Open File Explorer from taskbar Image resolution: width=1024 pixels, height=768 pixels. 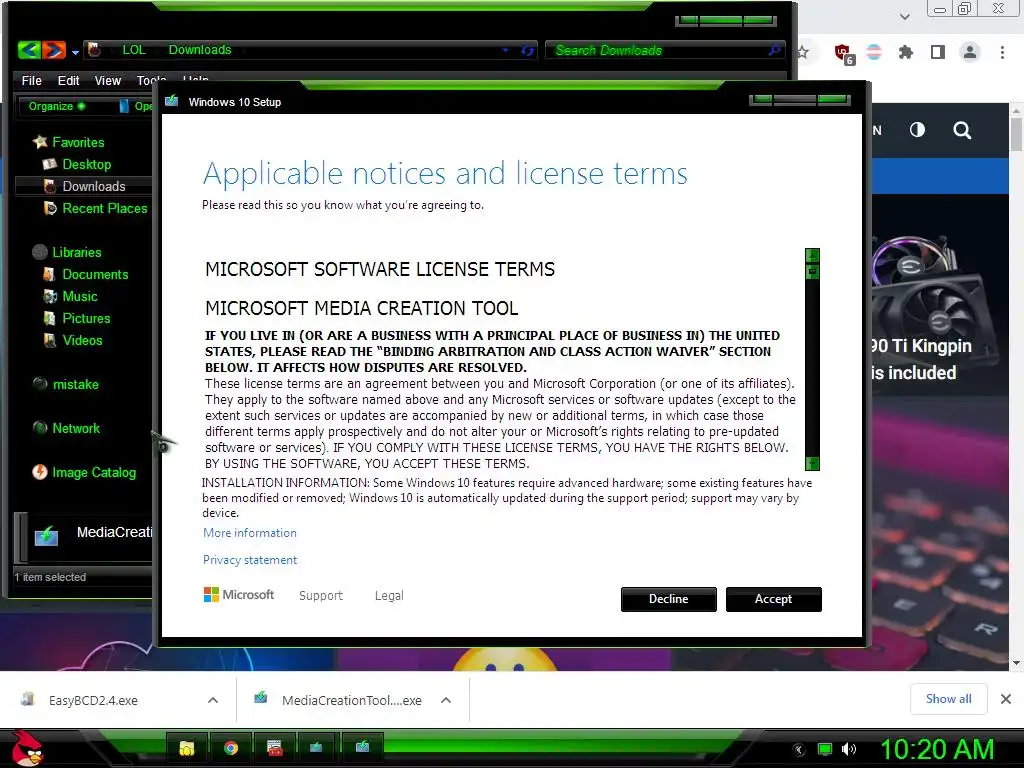(x=187, y=748)
